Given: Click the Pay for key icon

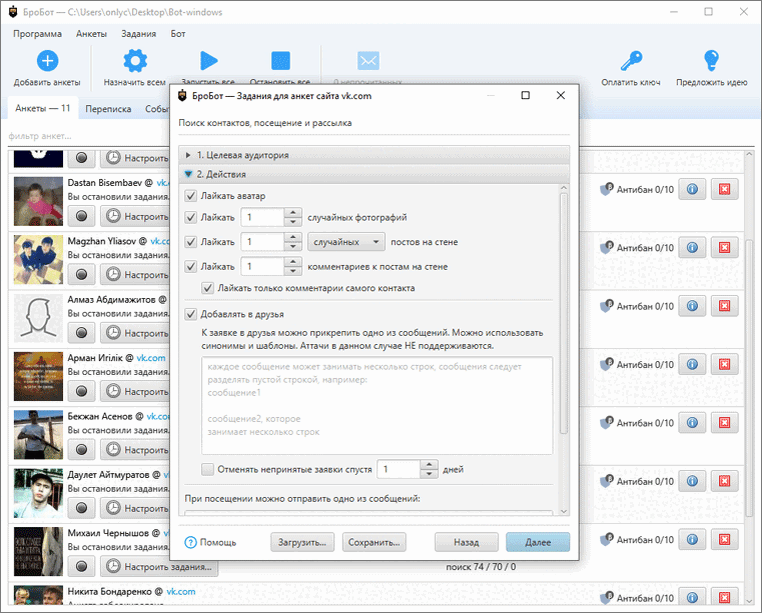Looking at the screenshot, I should coord(631,61).
